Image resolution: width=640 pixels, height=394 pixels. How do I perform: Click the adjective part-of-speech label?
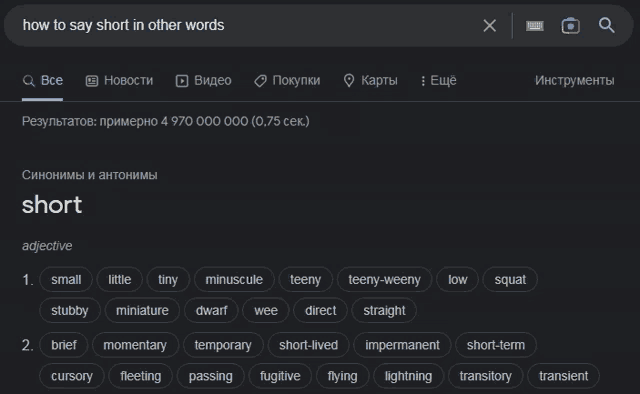click(x=47, y=246)
